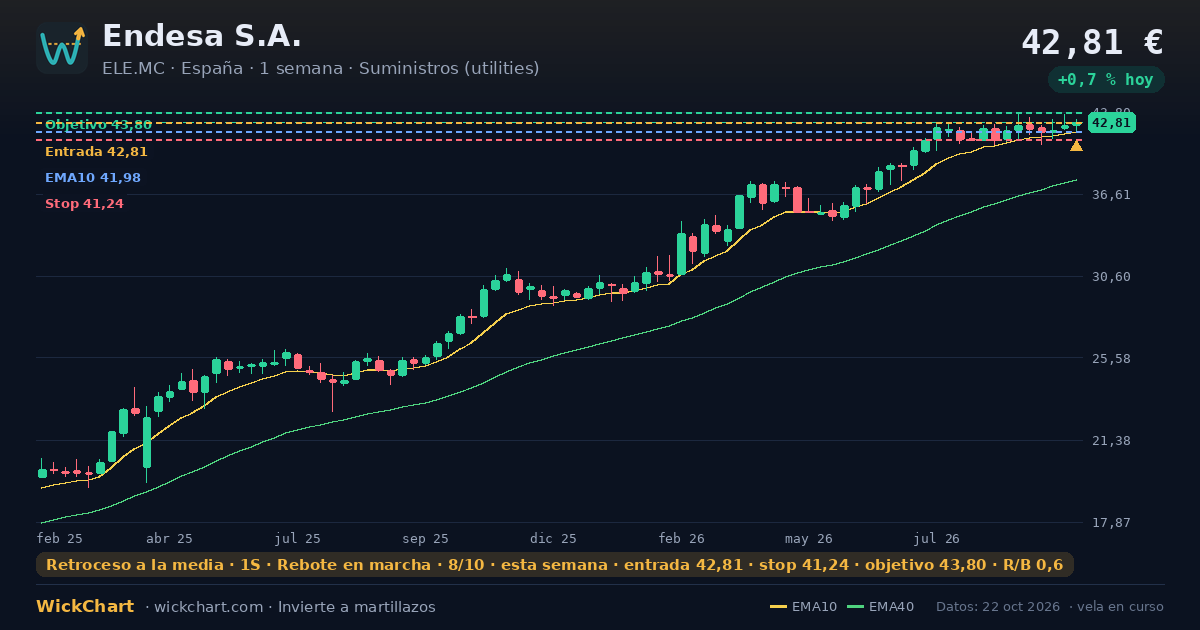Viewport: 1200px width, 630px height.
Task: Click the España country label
Action: tap(212, 68)
